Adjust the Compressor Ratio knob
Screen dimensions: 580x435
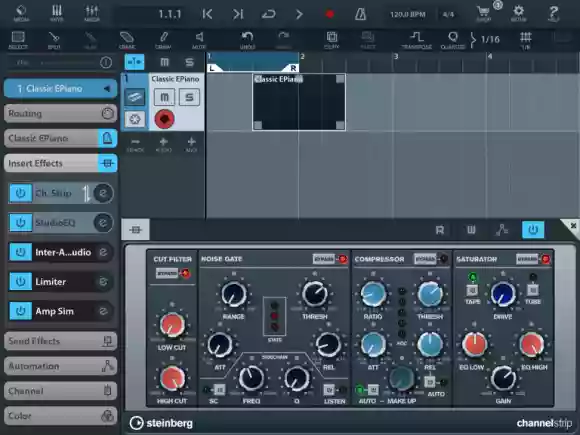tap(373, 294)
